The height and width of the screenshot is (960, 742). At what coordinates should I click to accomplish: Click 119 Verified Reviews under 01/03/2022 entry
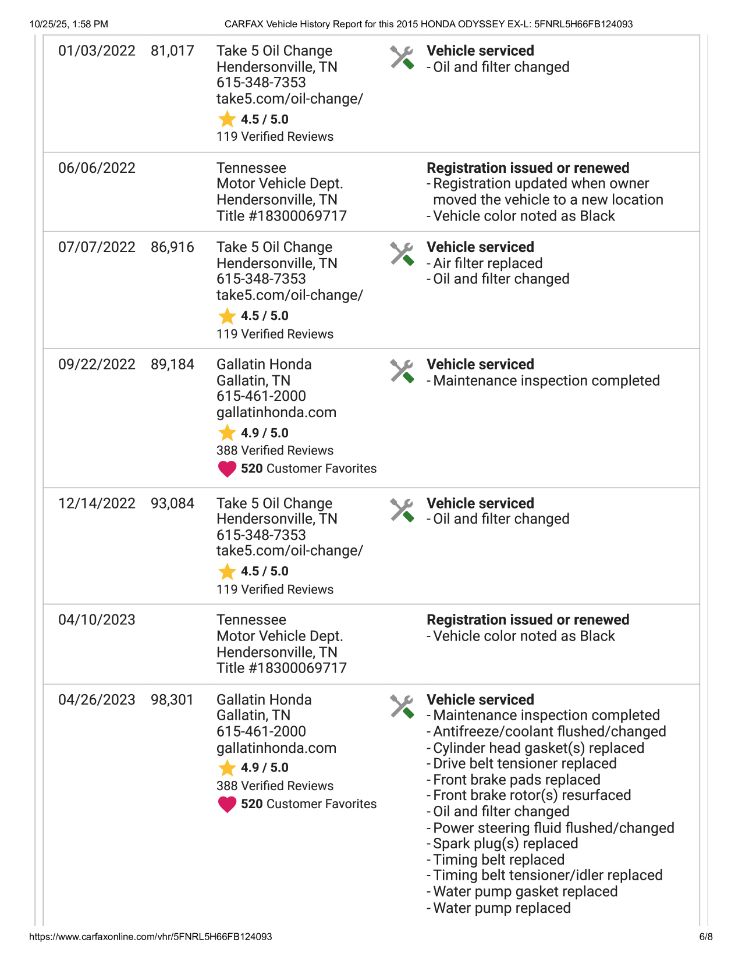pyautogui.click(x=275, y=137)
